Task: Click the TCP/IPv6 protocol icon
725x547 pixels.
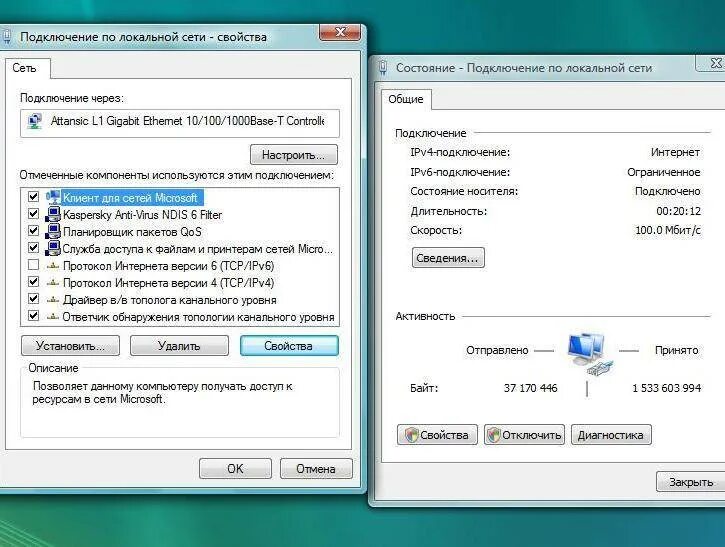Action: [x=53, y=266]
